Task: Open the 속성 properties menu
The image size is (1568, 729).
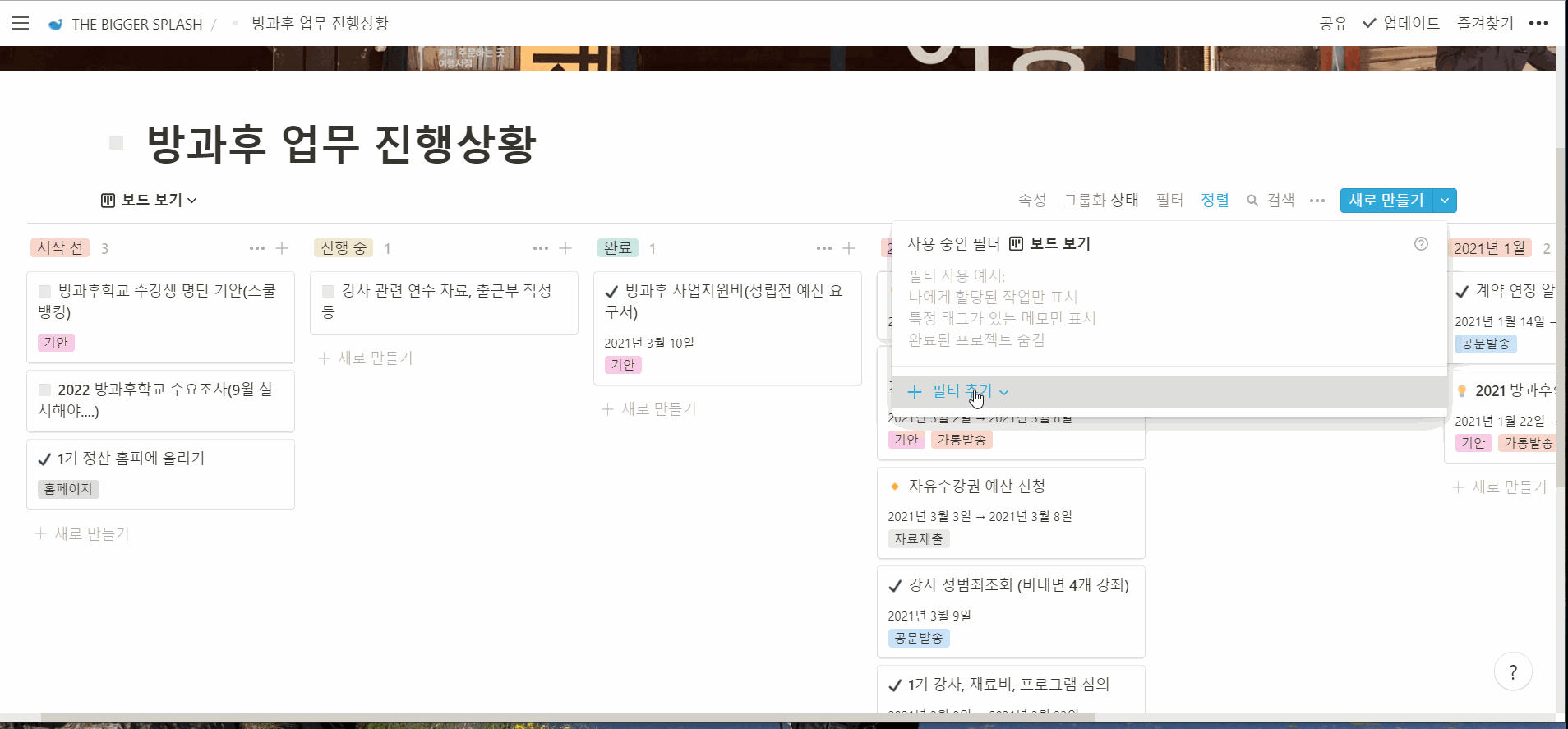Action: [1032, 201]
